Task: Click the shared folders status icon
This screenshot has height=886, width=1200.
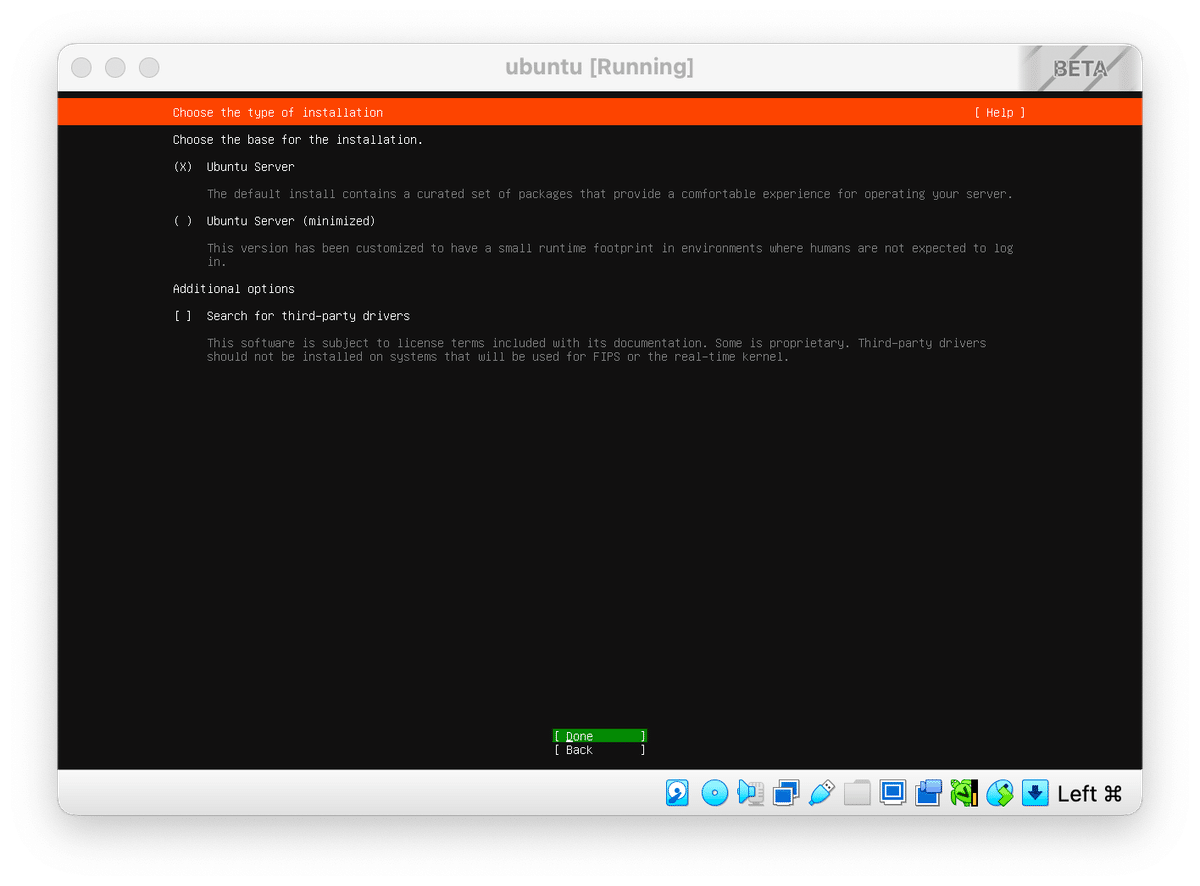Action: (x=857, y=793)
